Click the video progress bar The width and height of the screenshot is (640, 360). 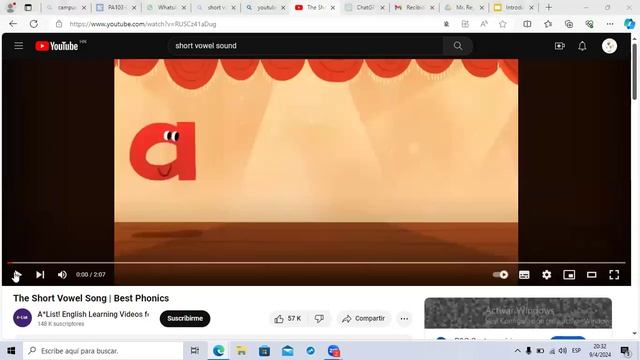coord(316,262)
